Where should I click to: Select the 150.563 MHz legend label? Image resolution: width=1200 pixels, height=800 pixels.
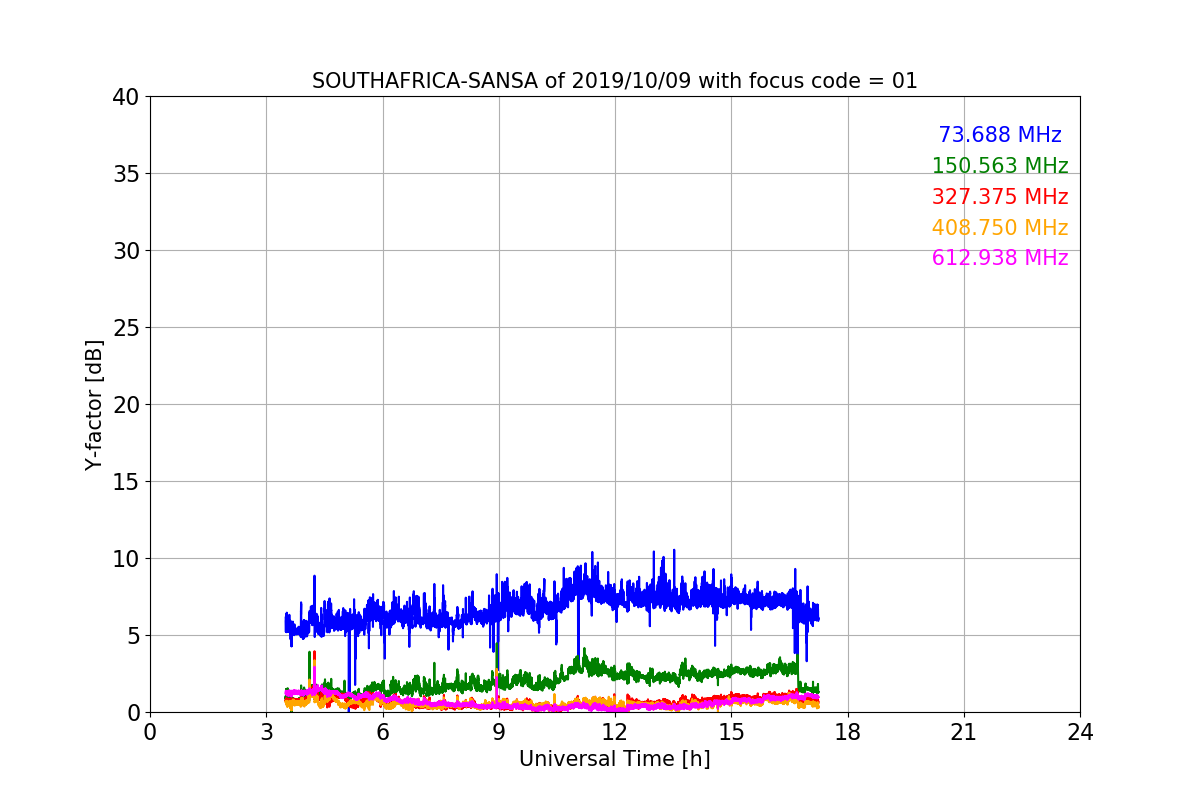pos(1000,166)
